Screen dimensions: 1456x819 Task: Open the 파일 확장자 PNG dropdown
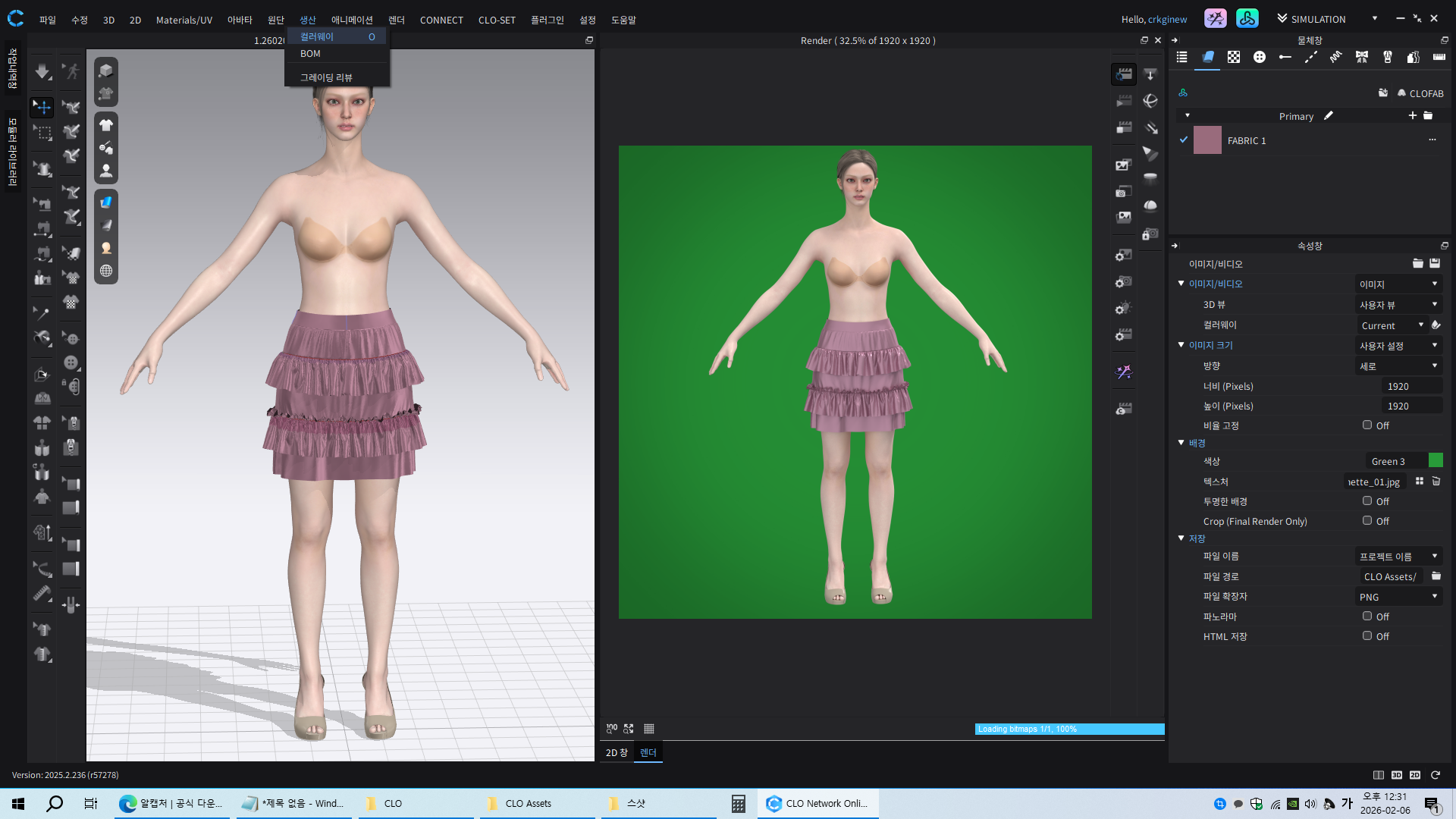point(1398,597)
